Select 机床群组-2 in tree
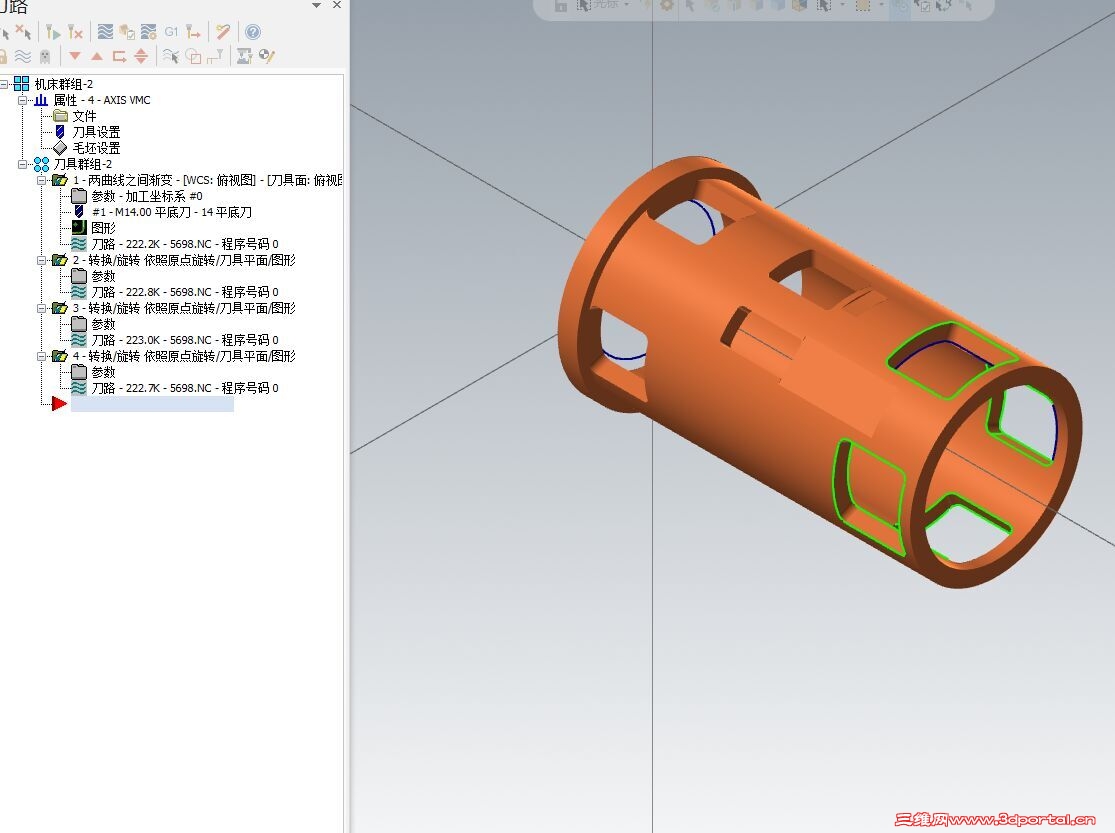This screenshot has height=833, width=1115. (x=64, y=84)
